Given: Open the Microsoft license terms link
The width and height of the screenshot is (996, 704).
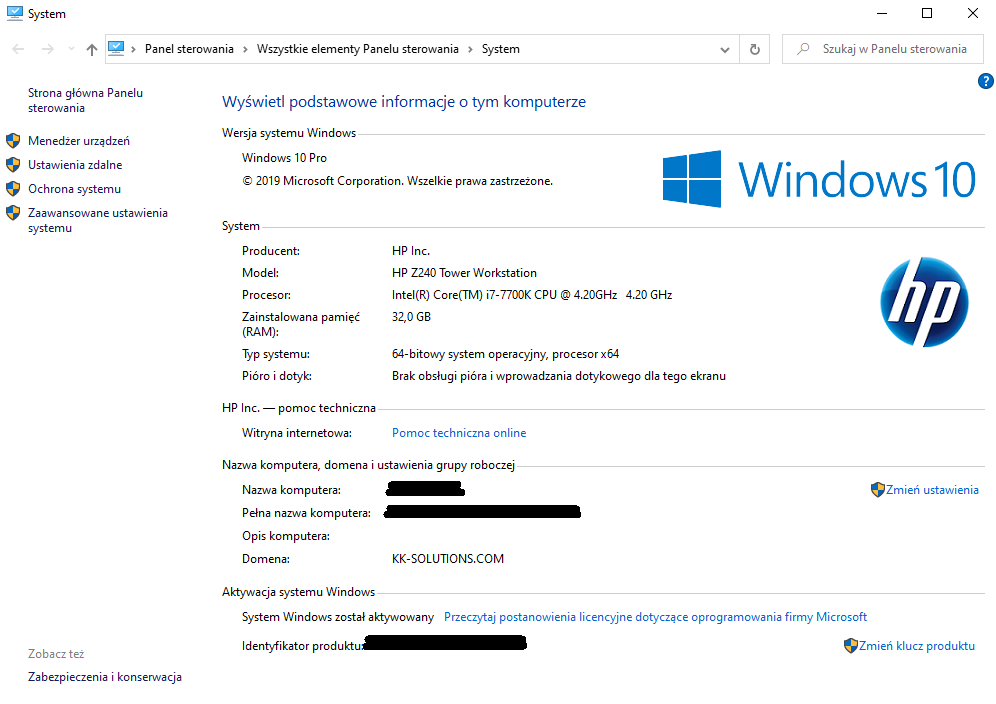Looking at the screenshot, I should tap(656, 617).
